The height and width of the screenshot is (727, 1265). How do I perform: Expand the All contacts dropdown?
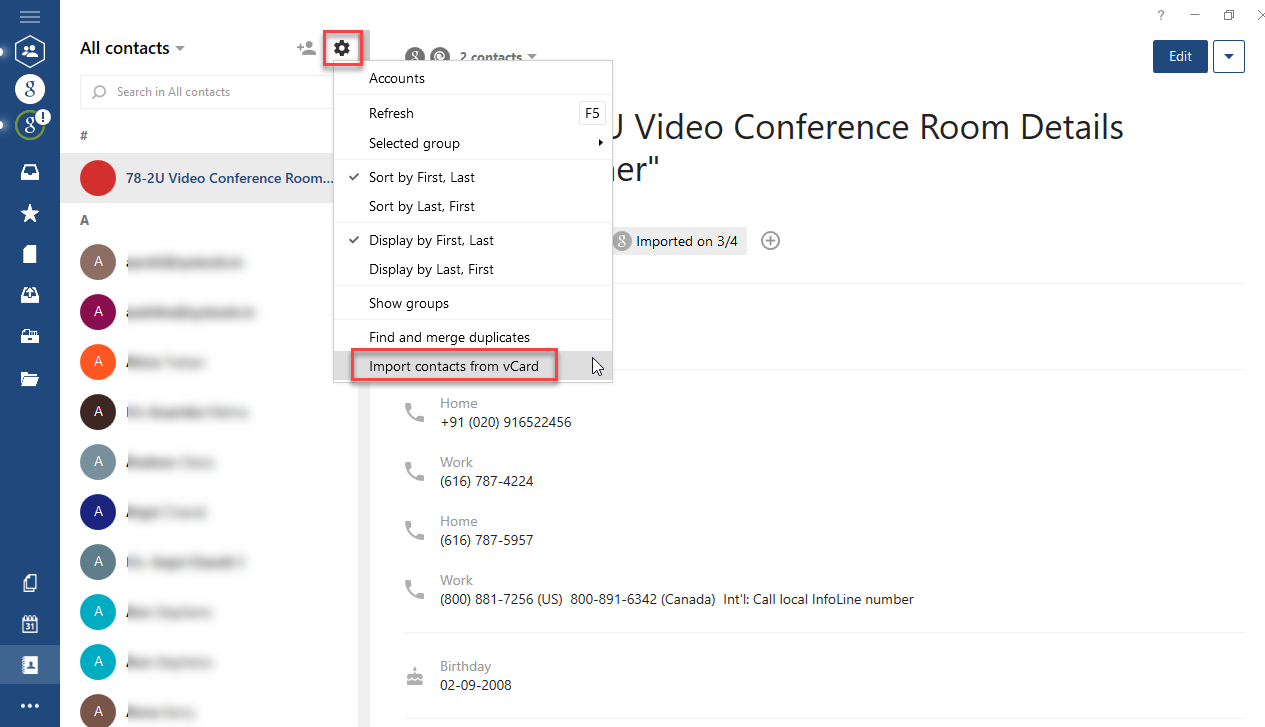(x=133, y=48)
